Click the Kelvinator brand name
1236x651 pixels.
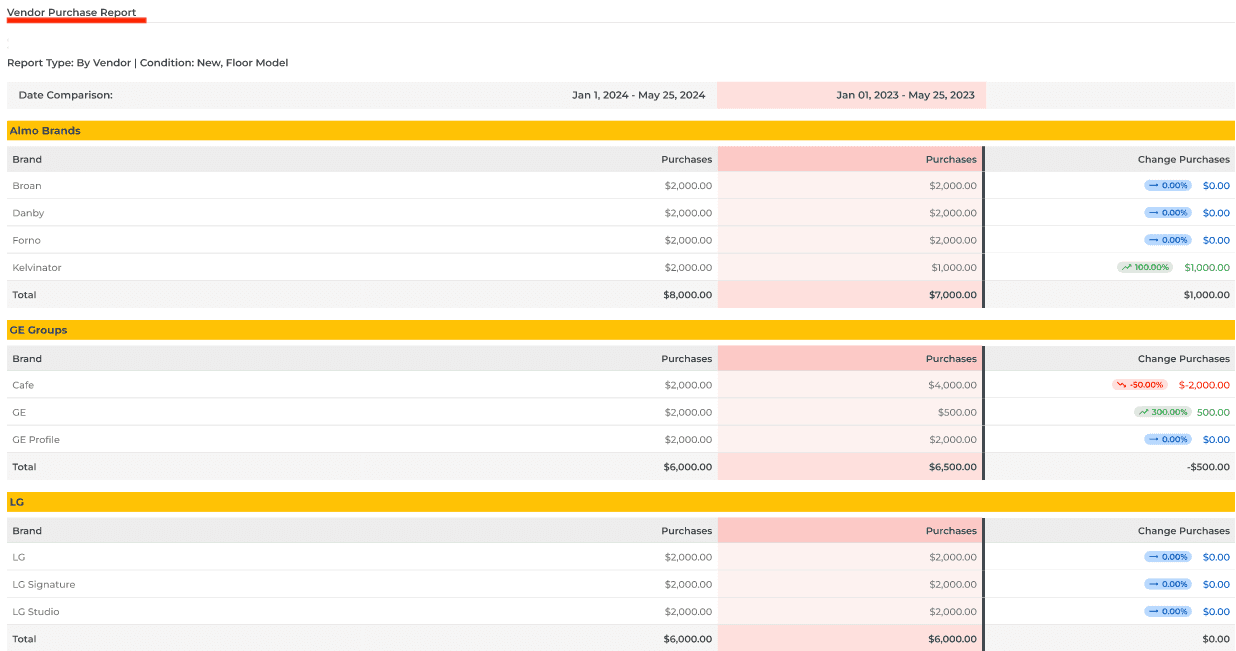(x=37, y=267)
